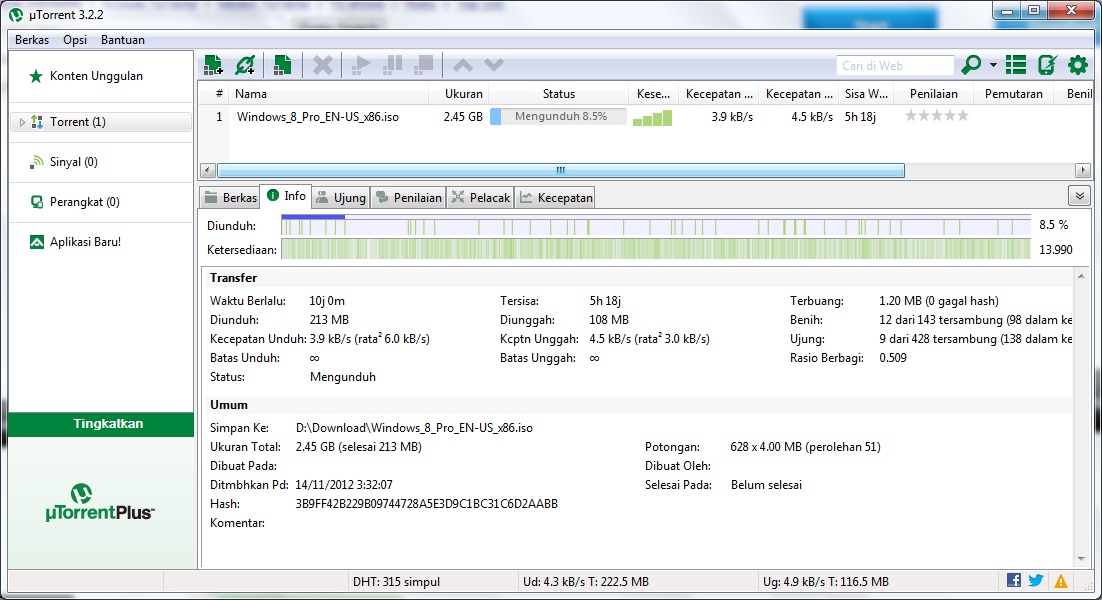Open the Bantuan menu
Screen dimensions: 1102x600
pos(123,40)
